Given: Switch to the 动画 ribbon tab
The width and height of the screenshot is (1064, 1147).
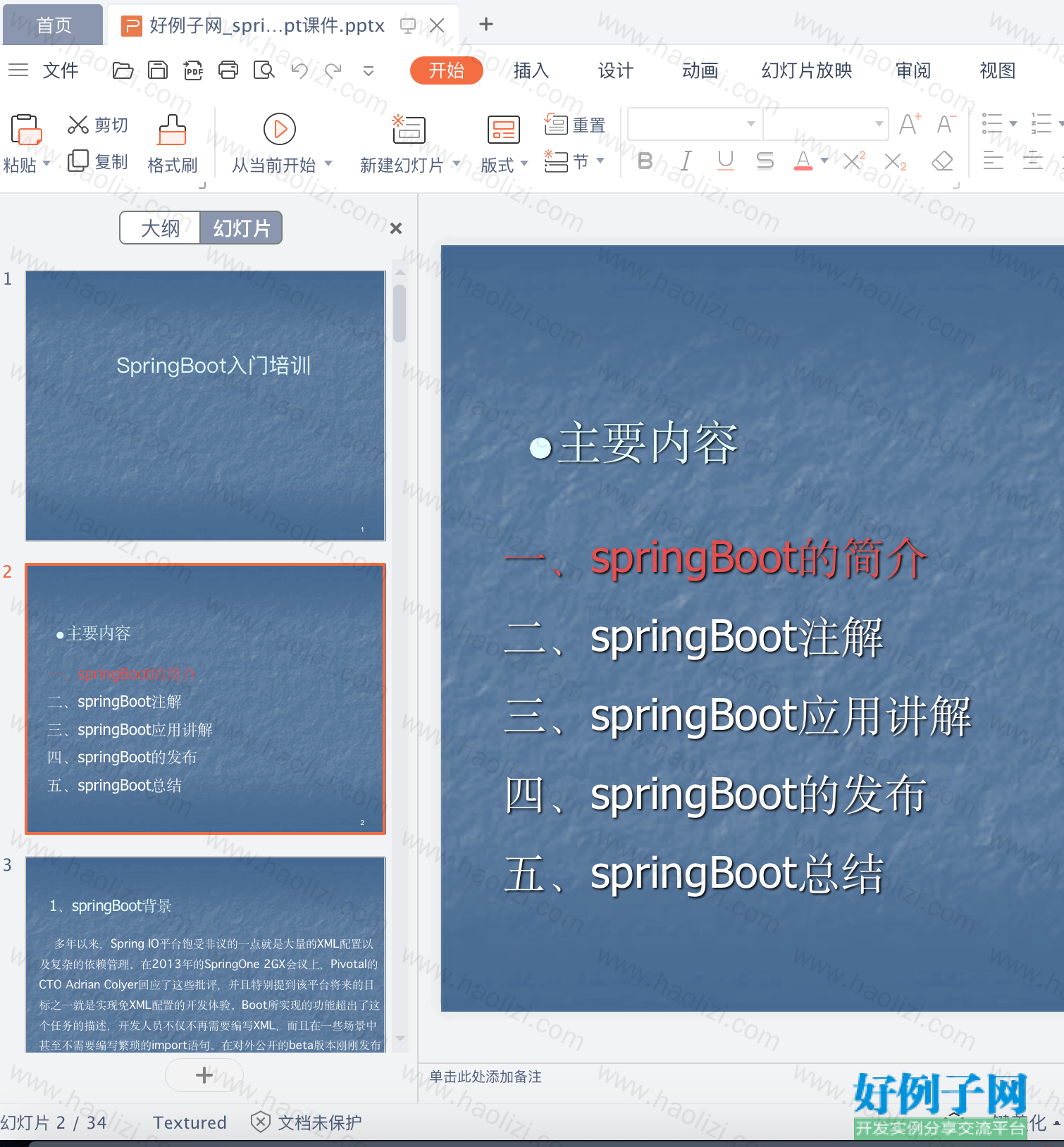Looking at the screenshot, I should tap(700, 70).
